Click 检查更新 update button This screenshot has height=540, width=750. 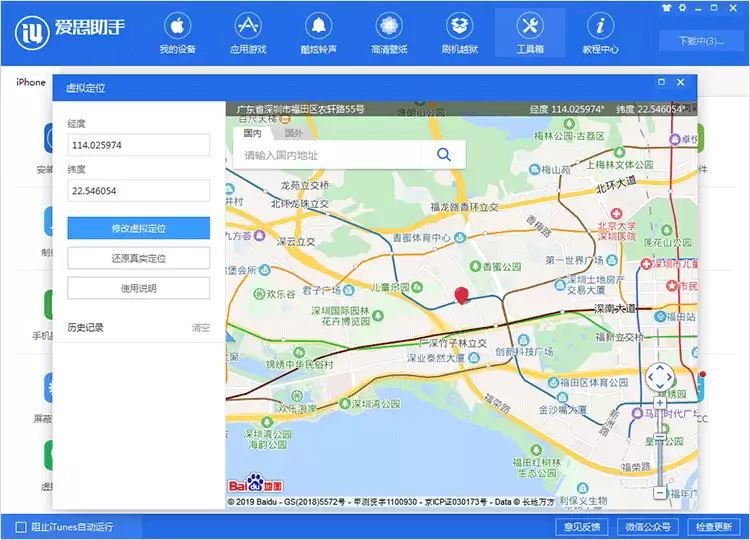click(x=714, y=527)
